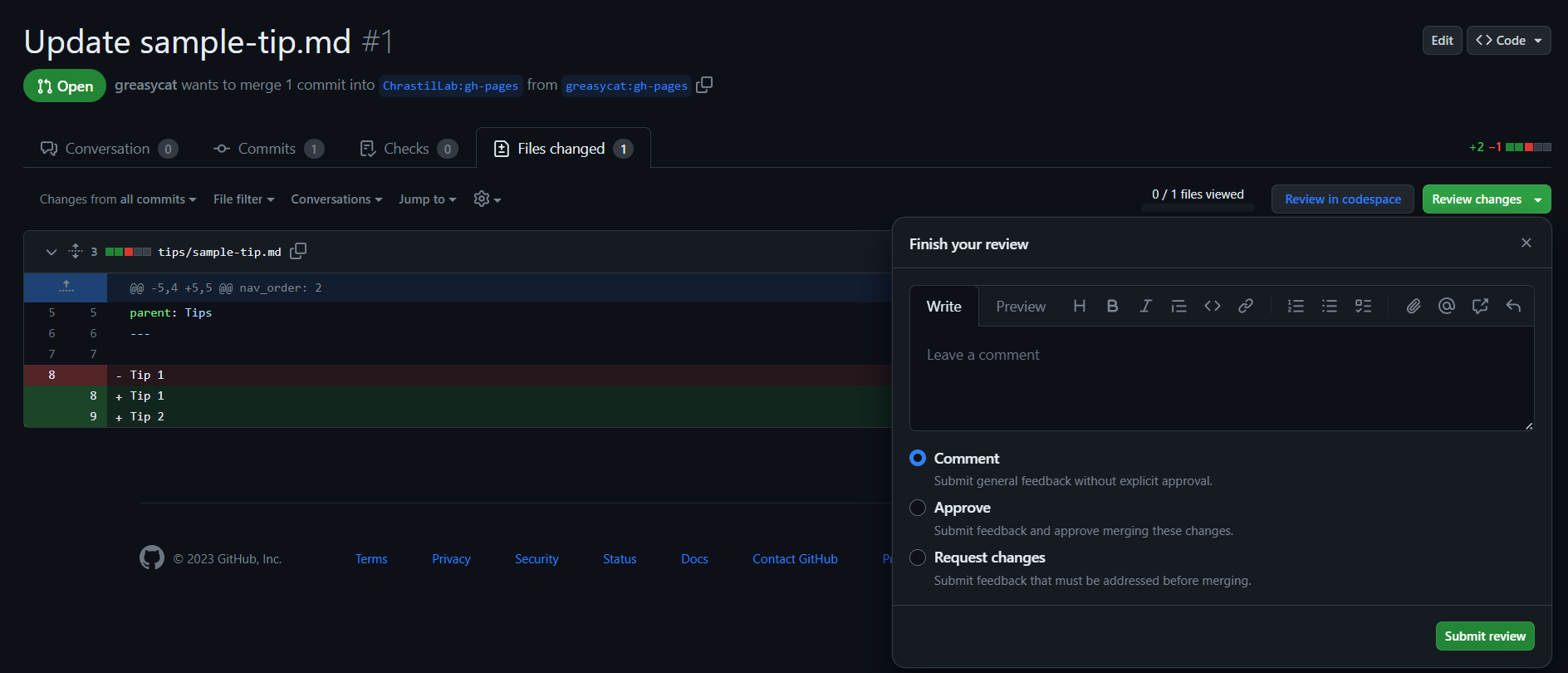This screenshot has height=673, width=1568.
Task: Switch to the Checks tab
Action: point(408,148)
